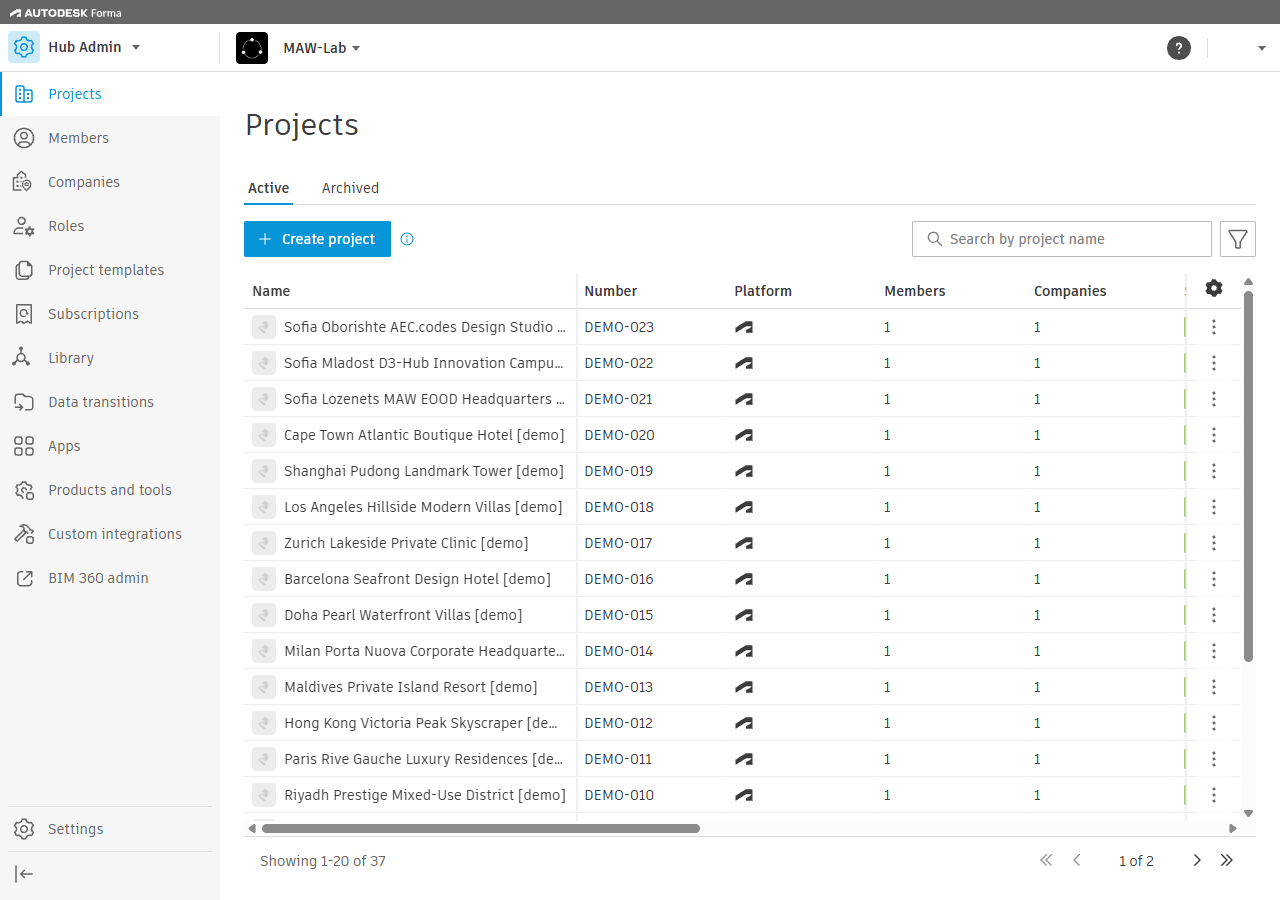Click the Search by project name field
Screen dimensions: 1280x900
(x=1062, y=239)
